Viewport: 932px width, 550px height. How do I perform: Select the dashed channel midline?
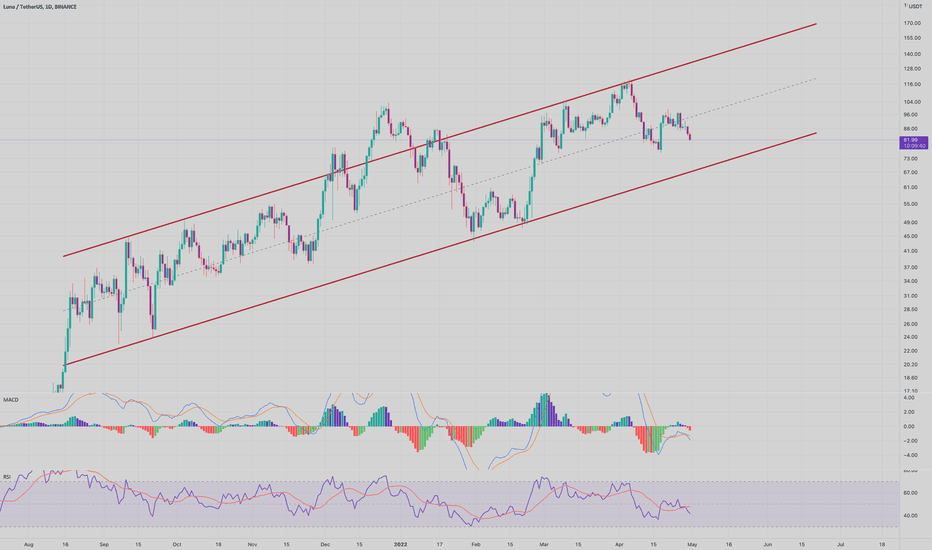tap(440, 194)
